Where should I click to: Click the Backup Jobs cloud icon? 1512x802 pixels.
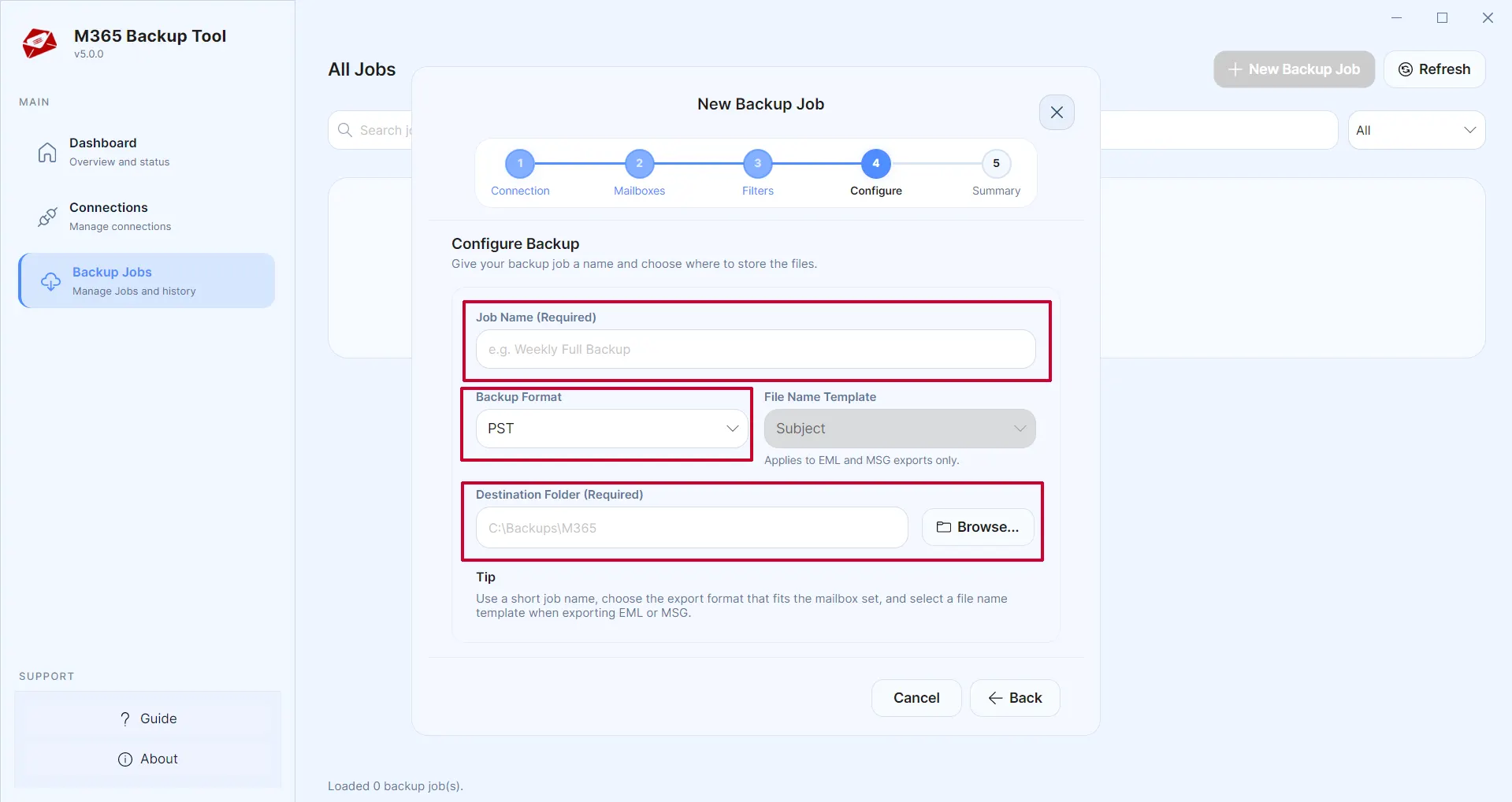pos(50,281)
